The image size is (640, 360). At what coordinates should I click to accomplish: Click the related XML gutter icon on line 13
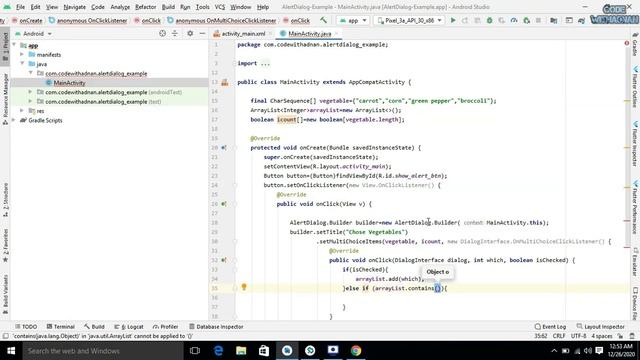click(x=224, y=82)
